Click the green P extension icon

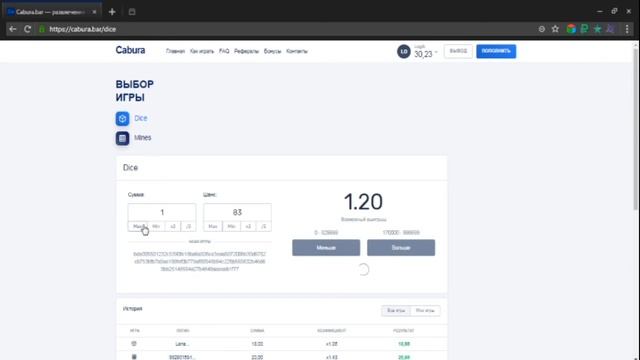click(584, 29)
